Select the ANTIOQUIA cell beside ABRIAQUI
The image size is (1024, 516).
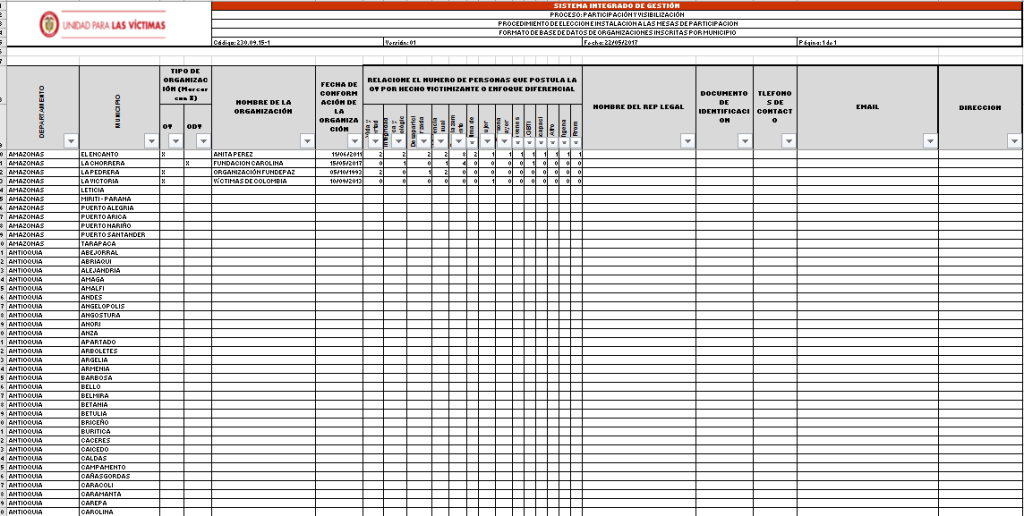pos(43,261)
